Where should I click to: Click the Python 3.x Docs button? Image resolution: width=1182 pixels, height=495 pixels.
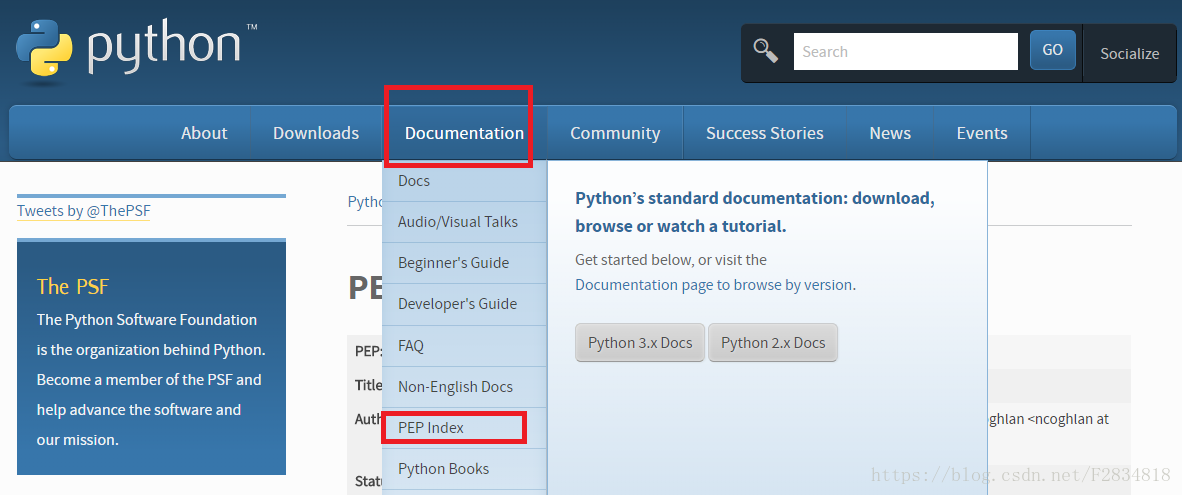tap(640, 343)
